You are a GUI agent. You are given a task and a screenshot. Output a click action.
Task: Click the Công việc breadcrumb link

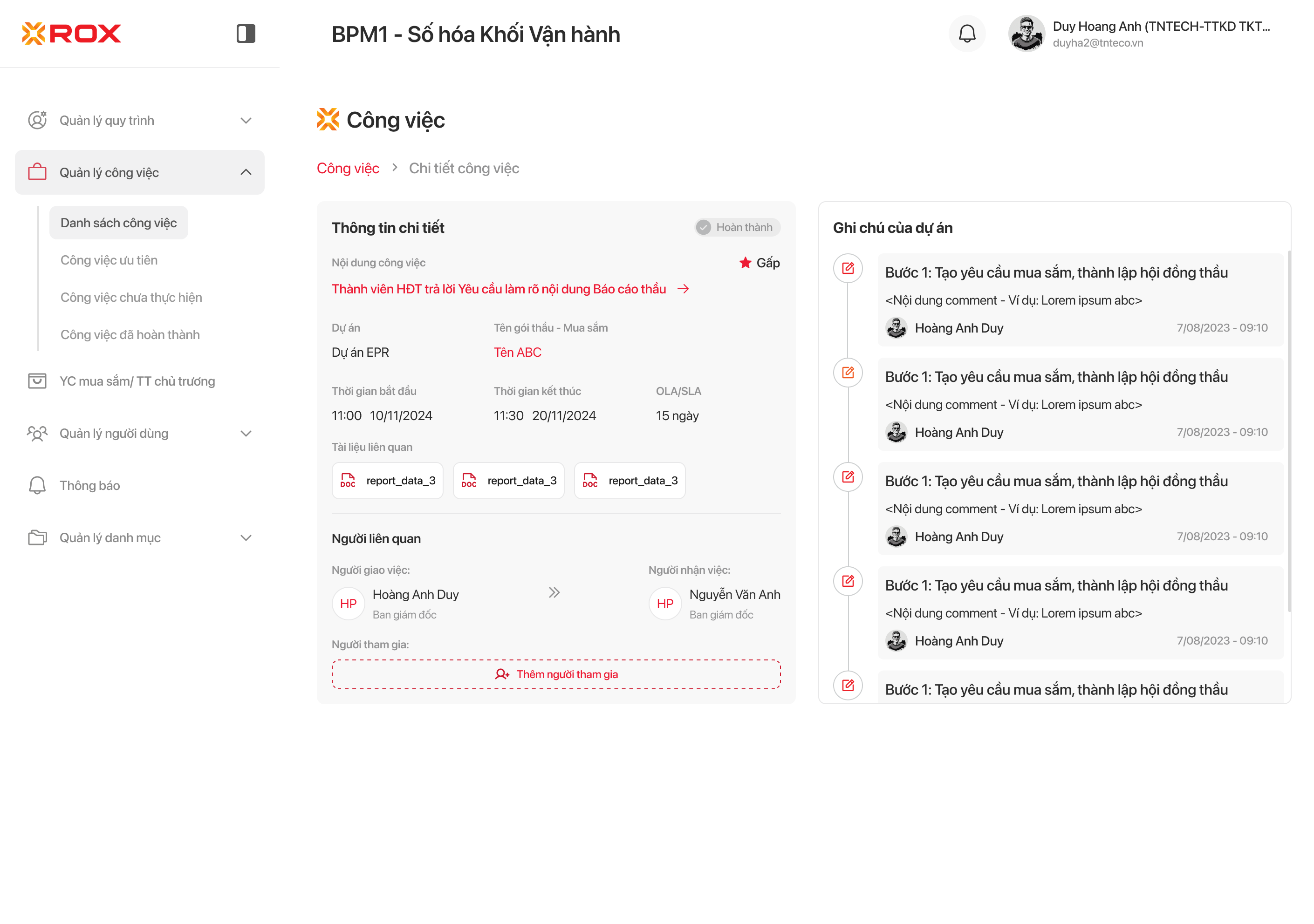[348, 168]
